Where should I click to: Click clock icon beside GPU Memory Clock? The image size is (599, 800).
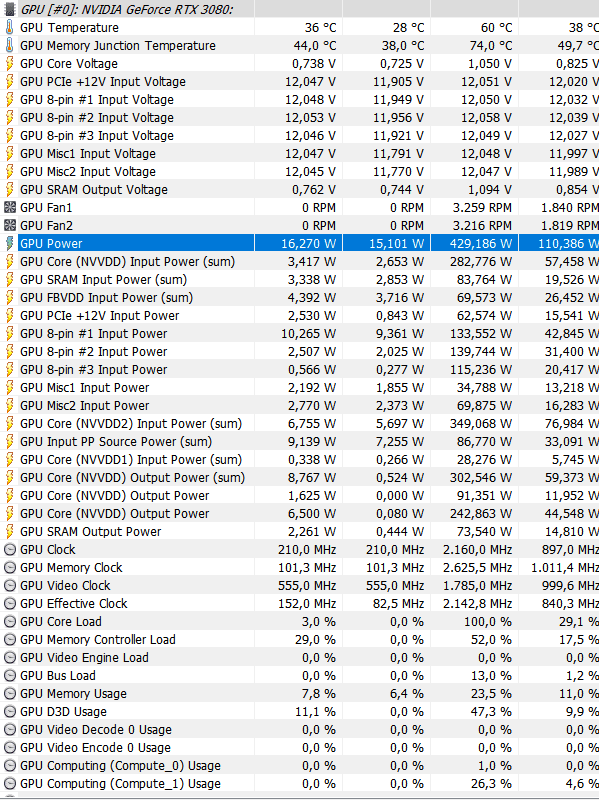click(x=10, y=567)
